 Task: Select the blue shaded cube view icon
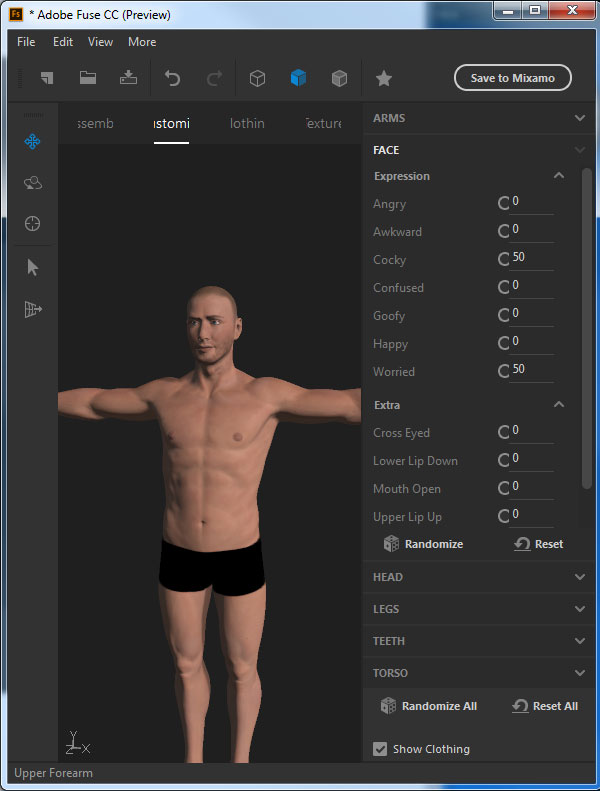(x=298, y=78)
